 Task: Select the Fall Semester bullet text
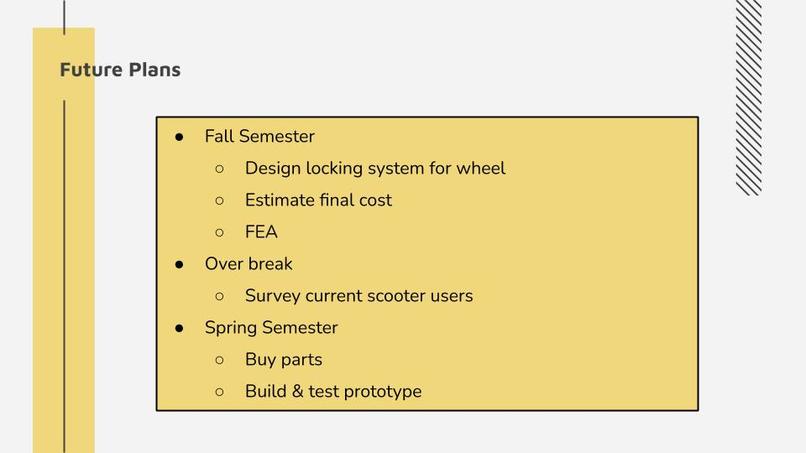[260, 136]
